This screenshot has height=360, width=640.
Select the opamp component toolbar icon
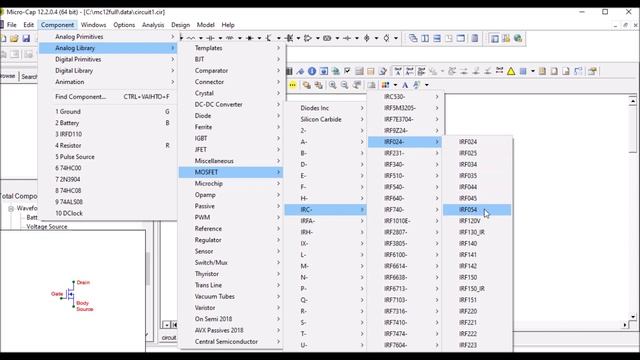click(x=308, y=38)
